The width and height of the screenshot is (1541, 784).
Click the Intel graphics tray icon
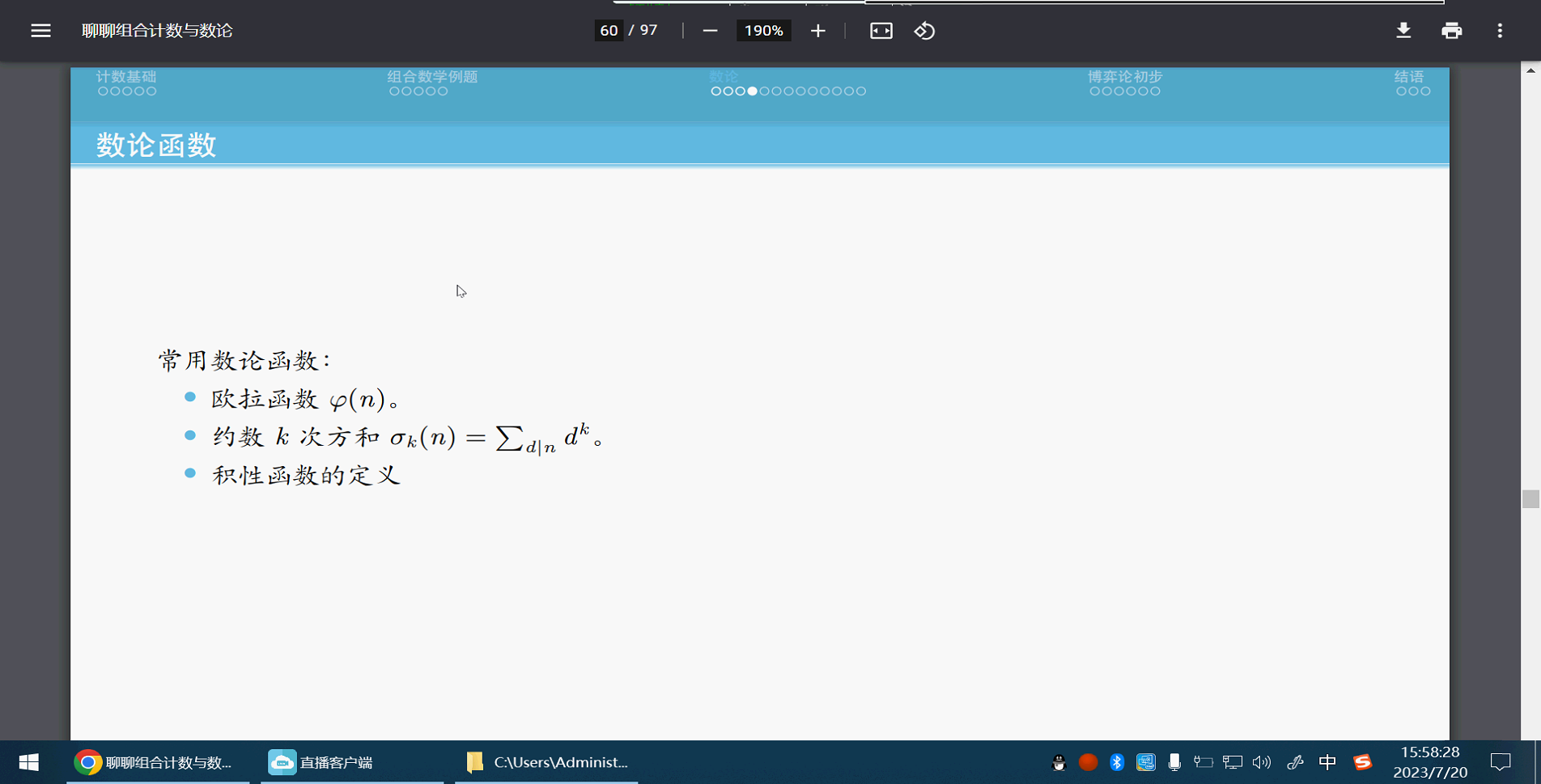pos(1145,762)
